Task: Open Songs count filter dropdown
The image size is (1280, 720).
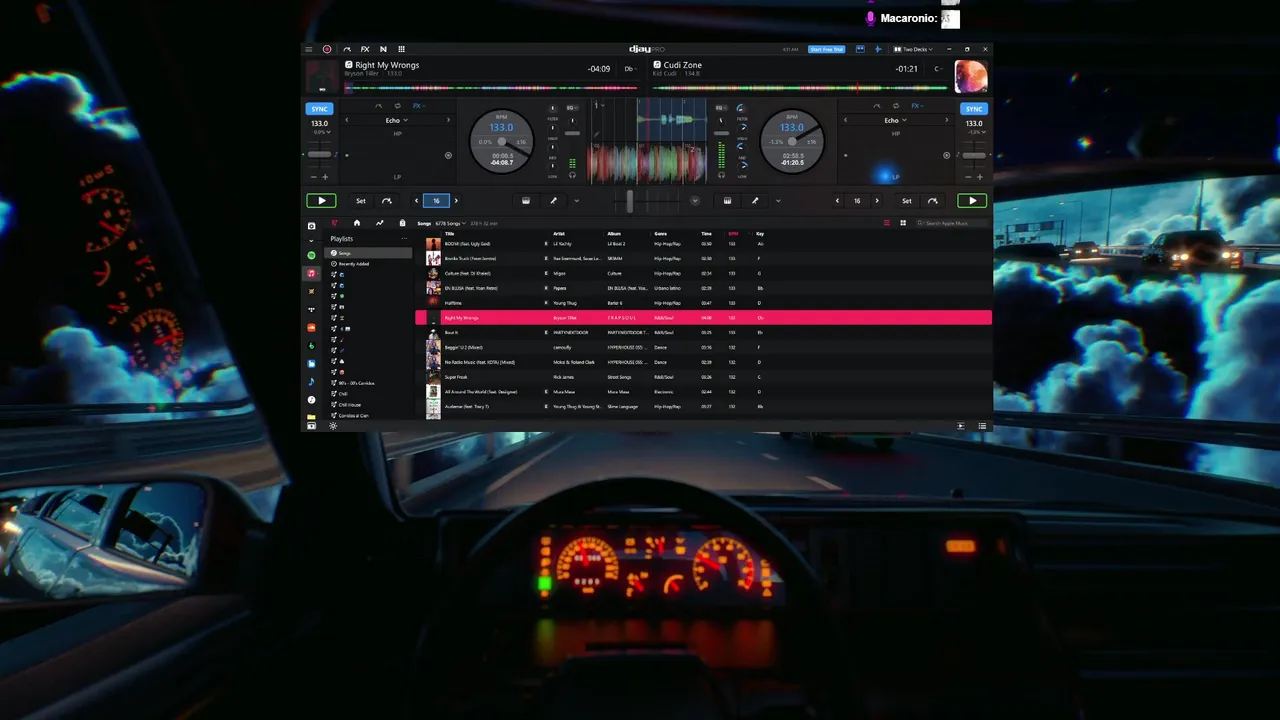Action: tap(450, 223)
